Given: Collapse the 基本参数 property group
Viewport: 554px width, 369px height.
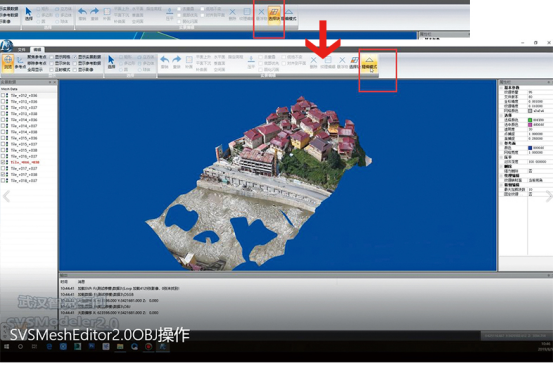Looking at the screenshot, I should click(x=501, y=87).
